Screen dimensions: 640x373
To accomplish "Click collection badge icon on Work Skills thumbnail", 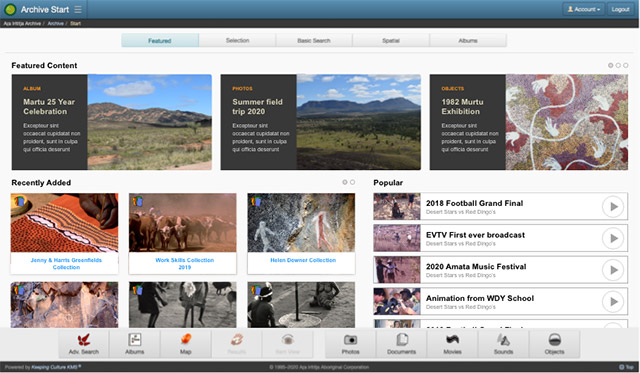I will tap(137, 201).
